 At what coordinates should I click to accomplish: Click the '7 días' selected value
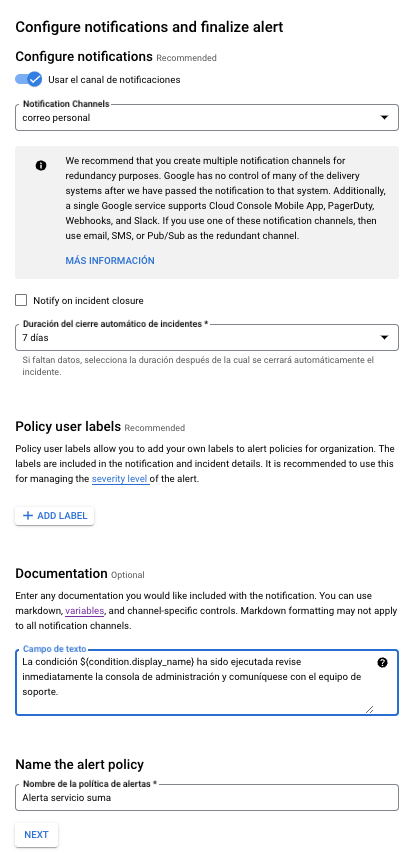35,337
